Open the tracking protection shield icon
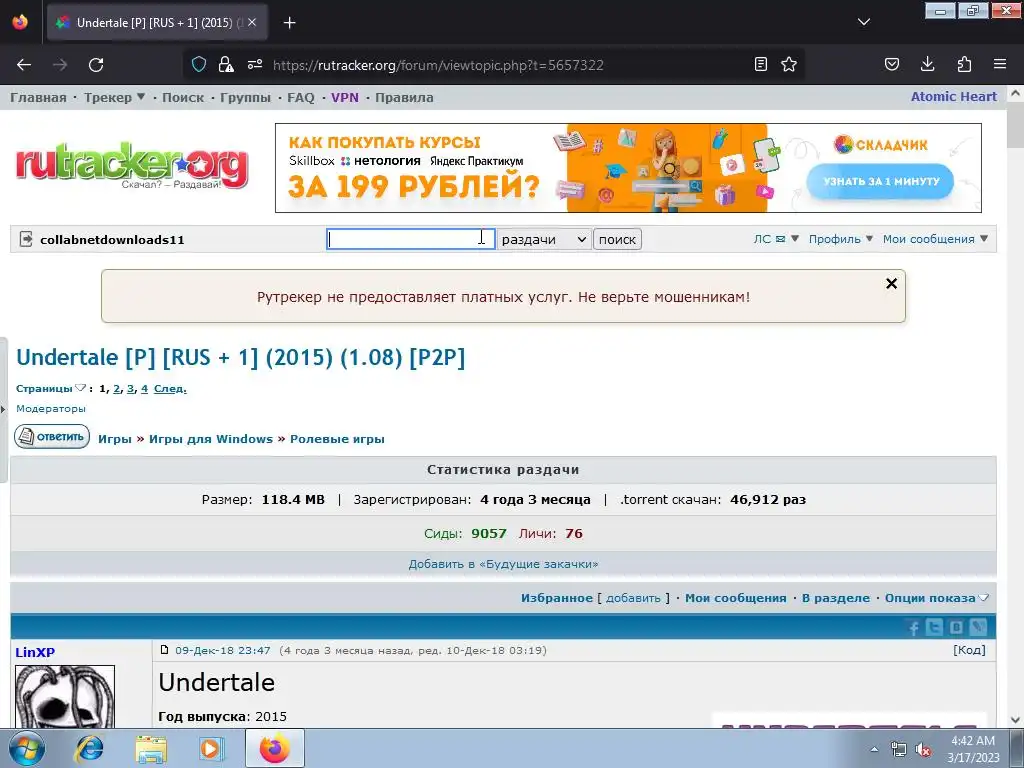The width and height of the screenshot is (1024, 768). [199, 64]
